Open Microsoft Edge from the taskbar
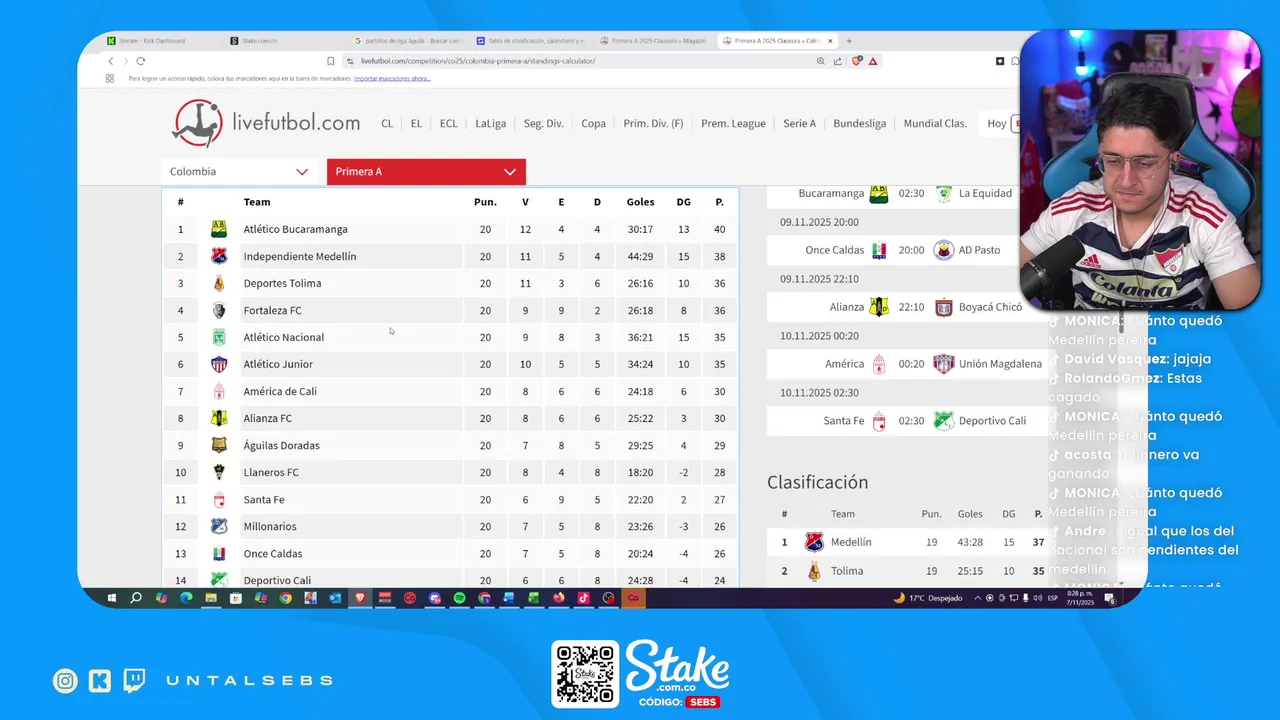The image size is (1280, 720). [x=186, y=598]
